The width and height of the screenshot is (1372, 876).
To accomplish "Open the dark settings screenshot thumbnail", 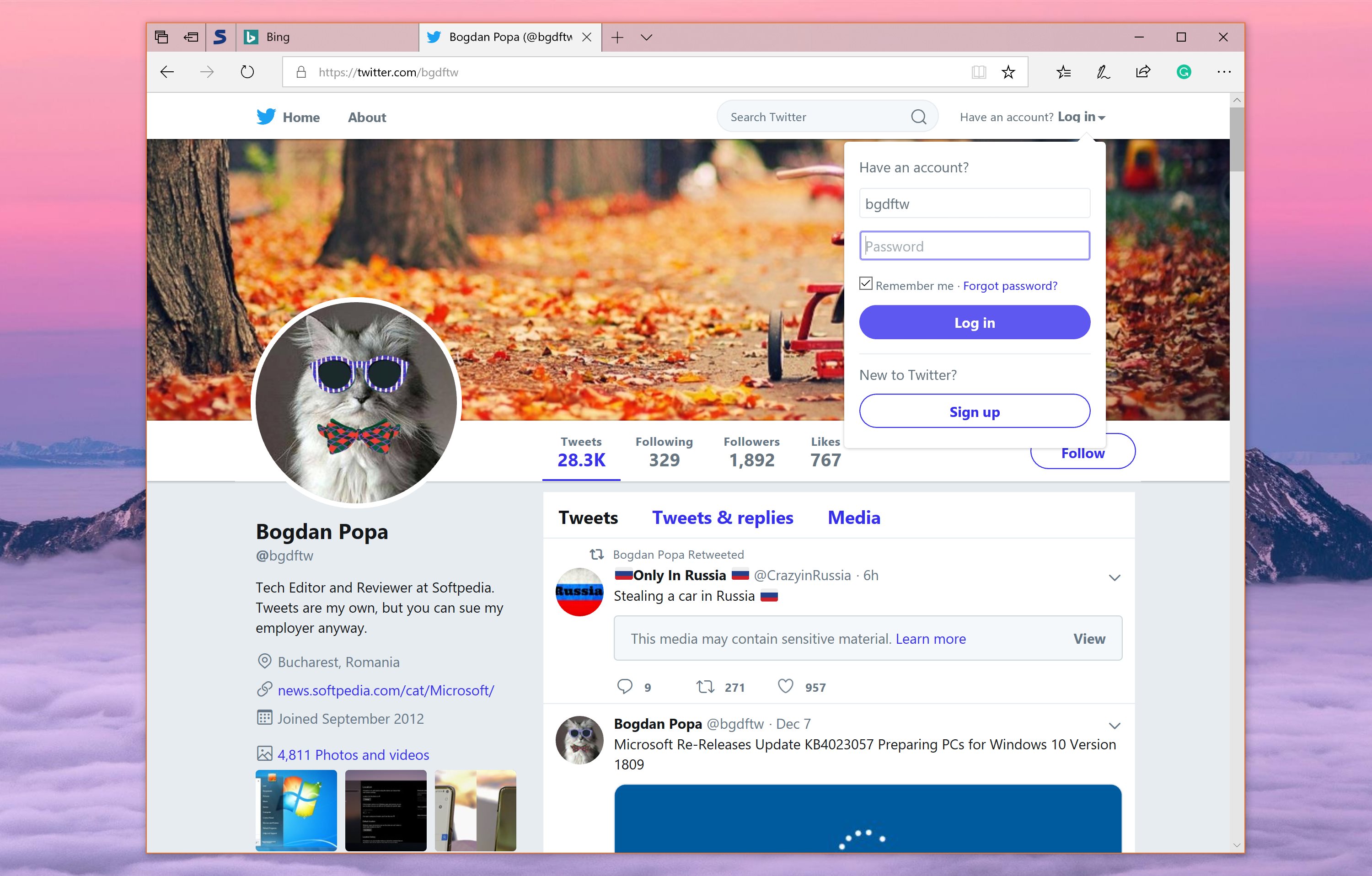I will tap(386, 811).
